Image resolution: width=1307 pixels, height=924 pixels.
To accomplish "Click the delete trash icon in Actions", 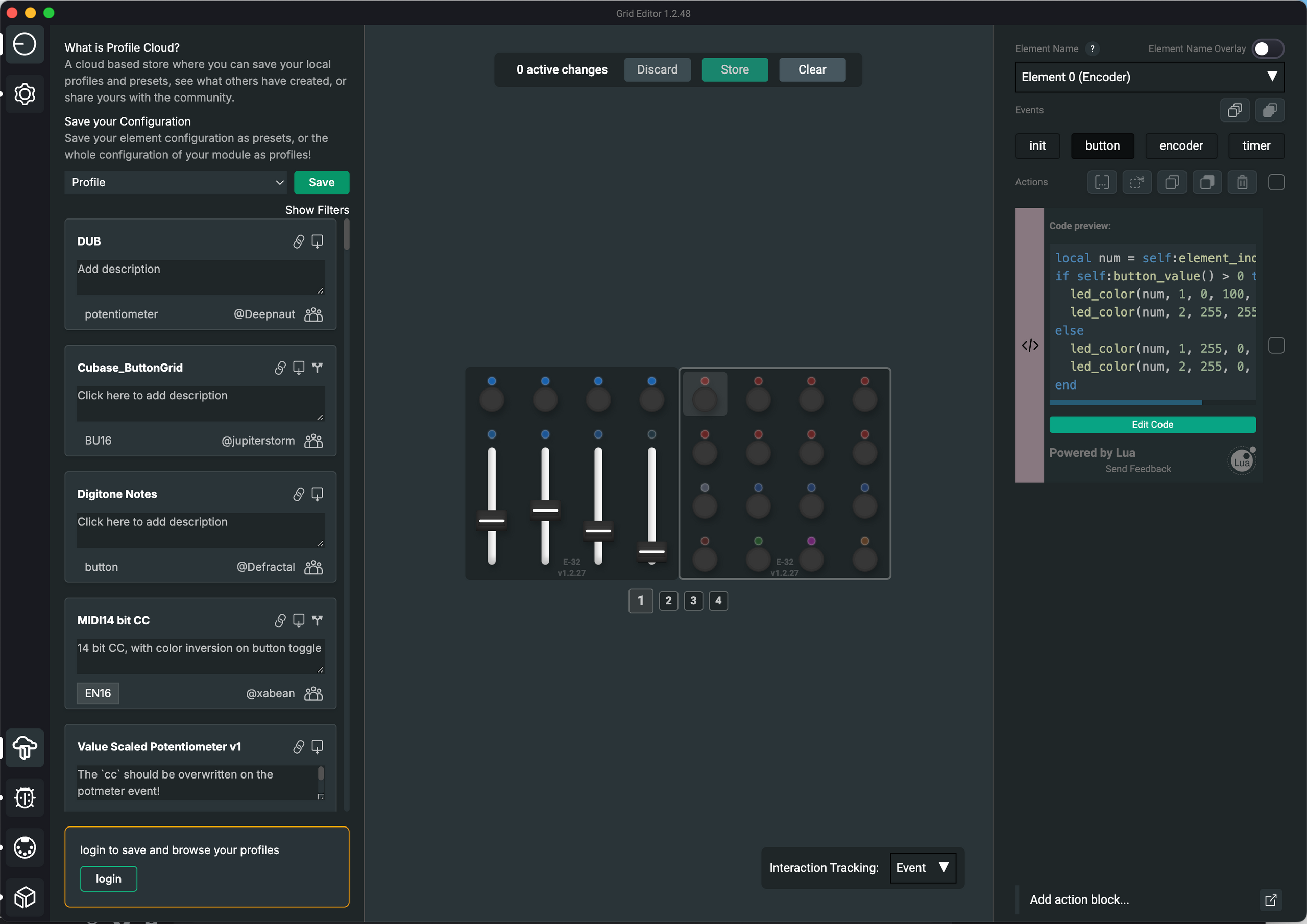I will (1242, 182).
